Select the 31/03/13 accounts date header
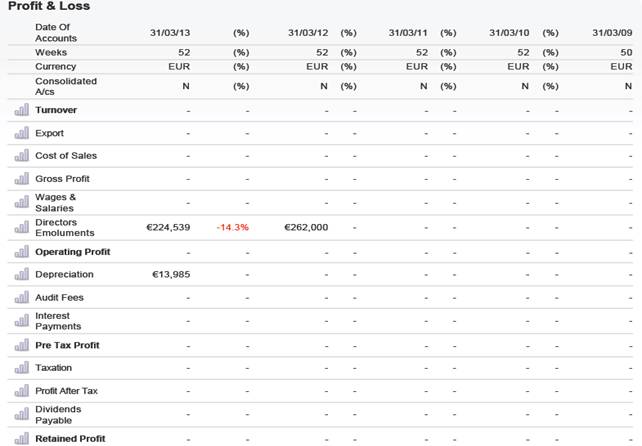This screenshot has height=446, width=642. point(170,33)
